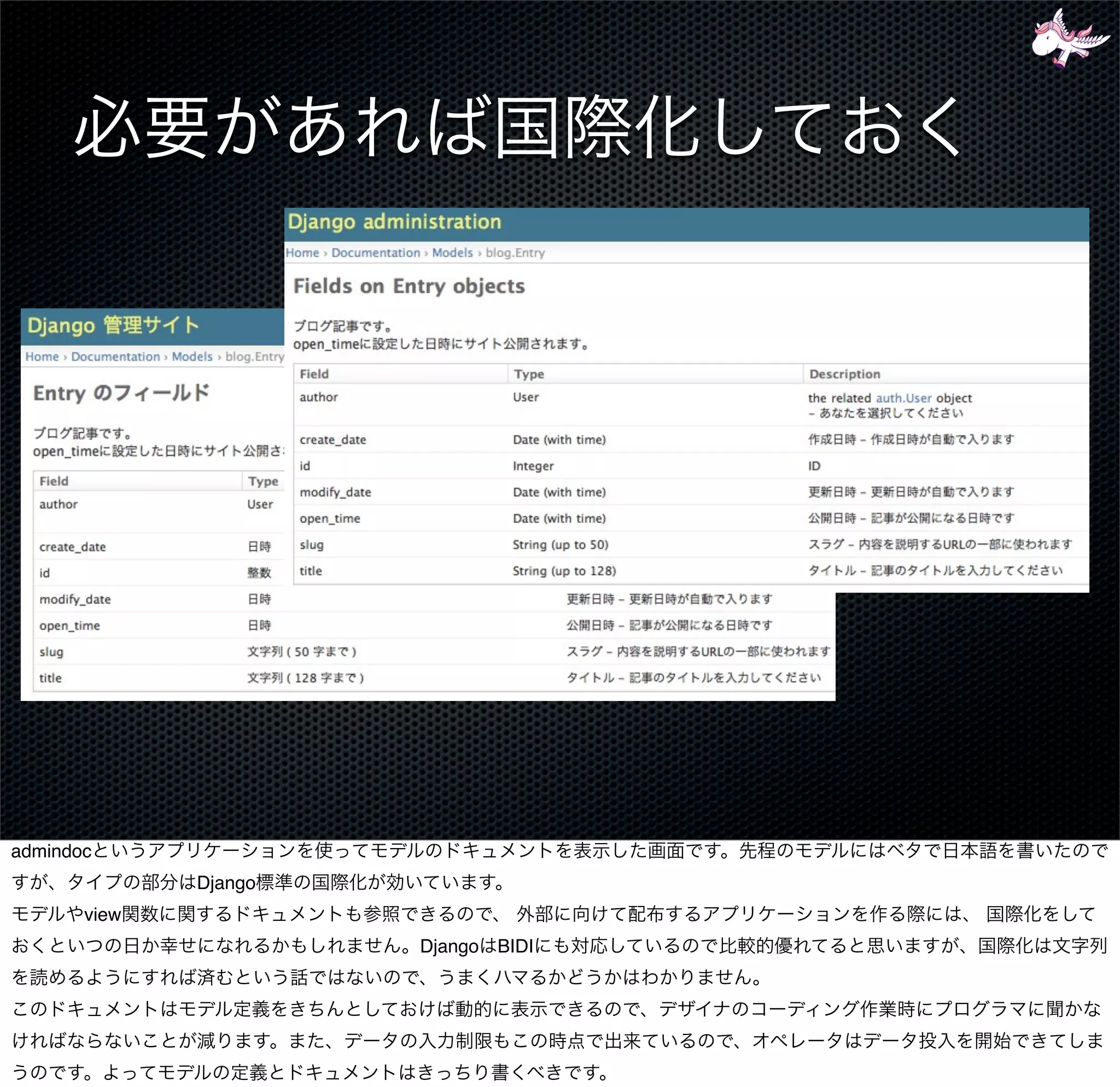Click the Fields on Entry objects heading
This screenshot has width=1120, height=1087.
click(409, 286)
